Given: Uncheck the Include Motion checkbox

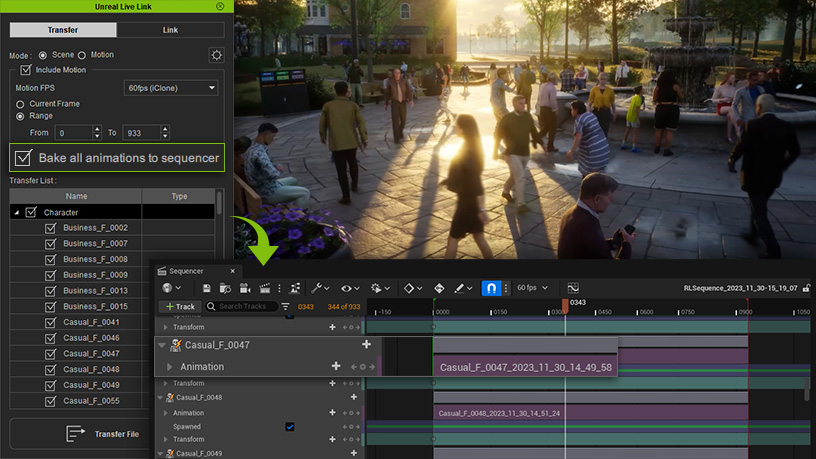Looking at the screenshot, I should pyautogui.click(x=26, y=70).
